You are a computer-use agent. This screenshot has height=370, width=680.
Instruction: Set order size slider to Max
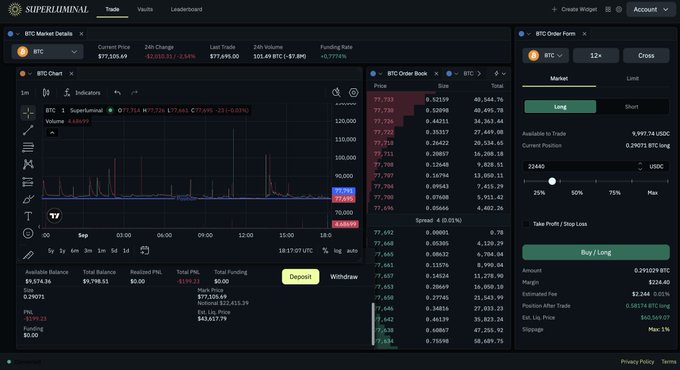pyautogui.click(x=652, y=193)
